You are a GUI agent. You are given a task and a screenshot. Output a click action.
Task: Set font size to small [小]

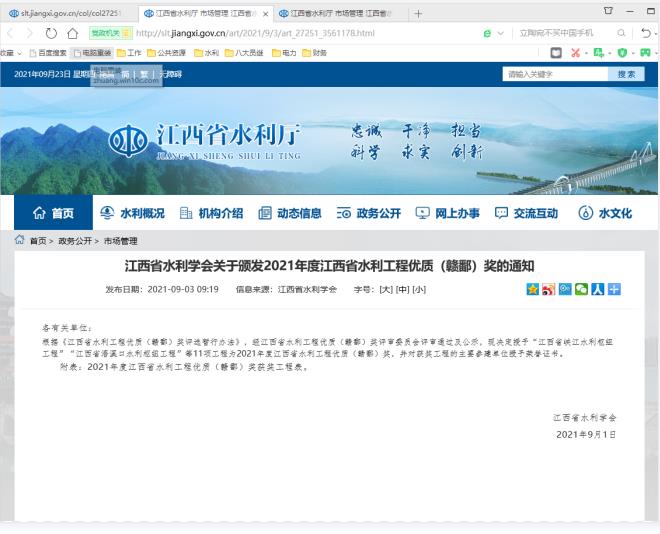[x=419, y=290]
